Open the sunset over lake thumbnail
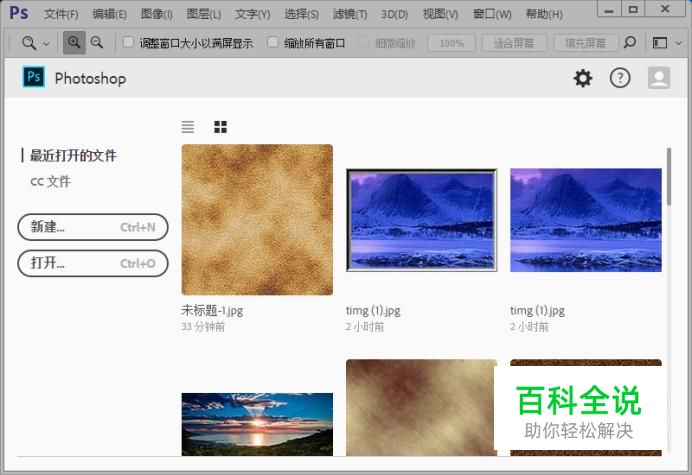The image size is (692, 475). coord(257,424)
